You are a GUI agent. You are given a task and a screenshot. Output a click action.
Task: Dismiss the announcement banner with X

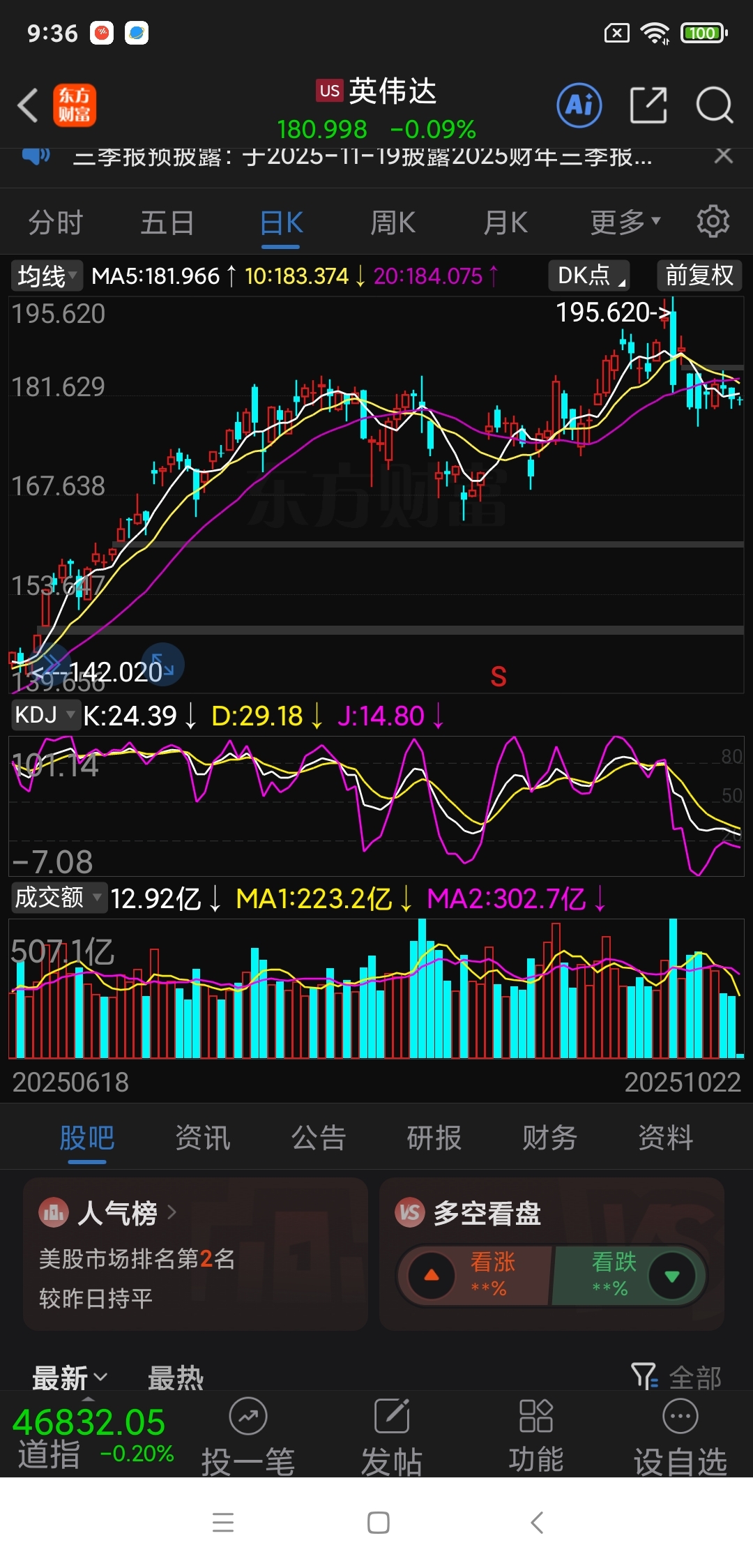724,156
